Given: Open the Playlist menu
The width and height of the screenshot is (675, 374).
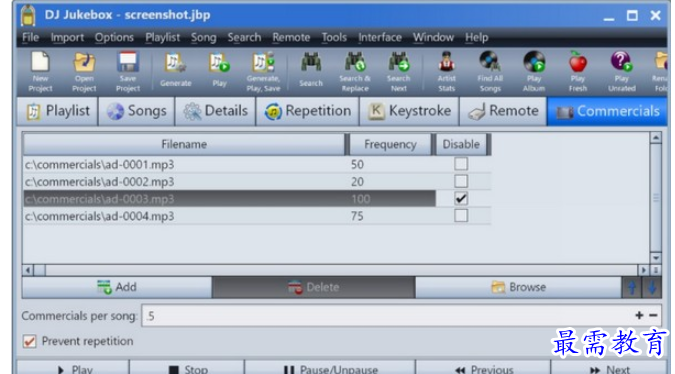Looking at the screenshot, I should tap(162, 37).
